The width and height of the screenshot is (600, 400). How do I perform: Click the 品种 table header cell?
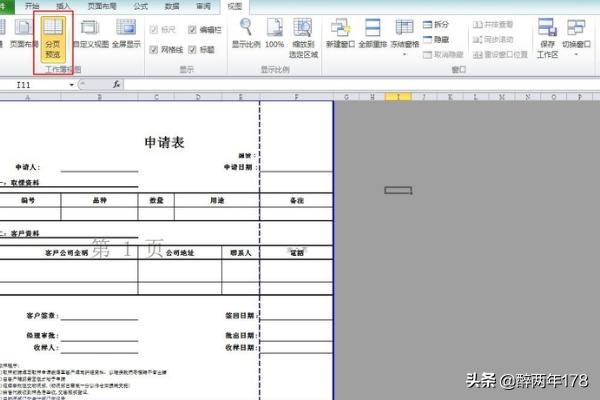tap(99, 200)
